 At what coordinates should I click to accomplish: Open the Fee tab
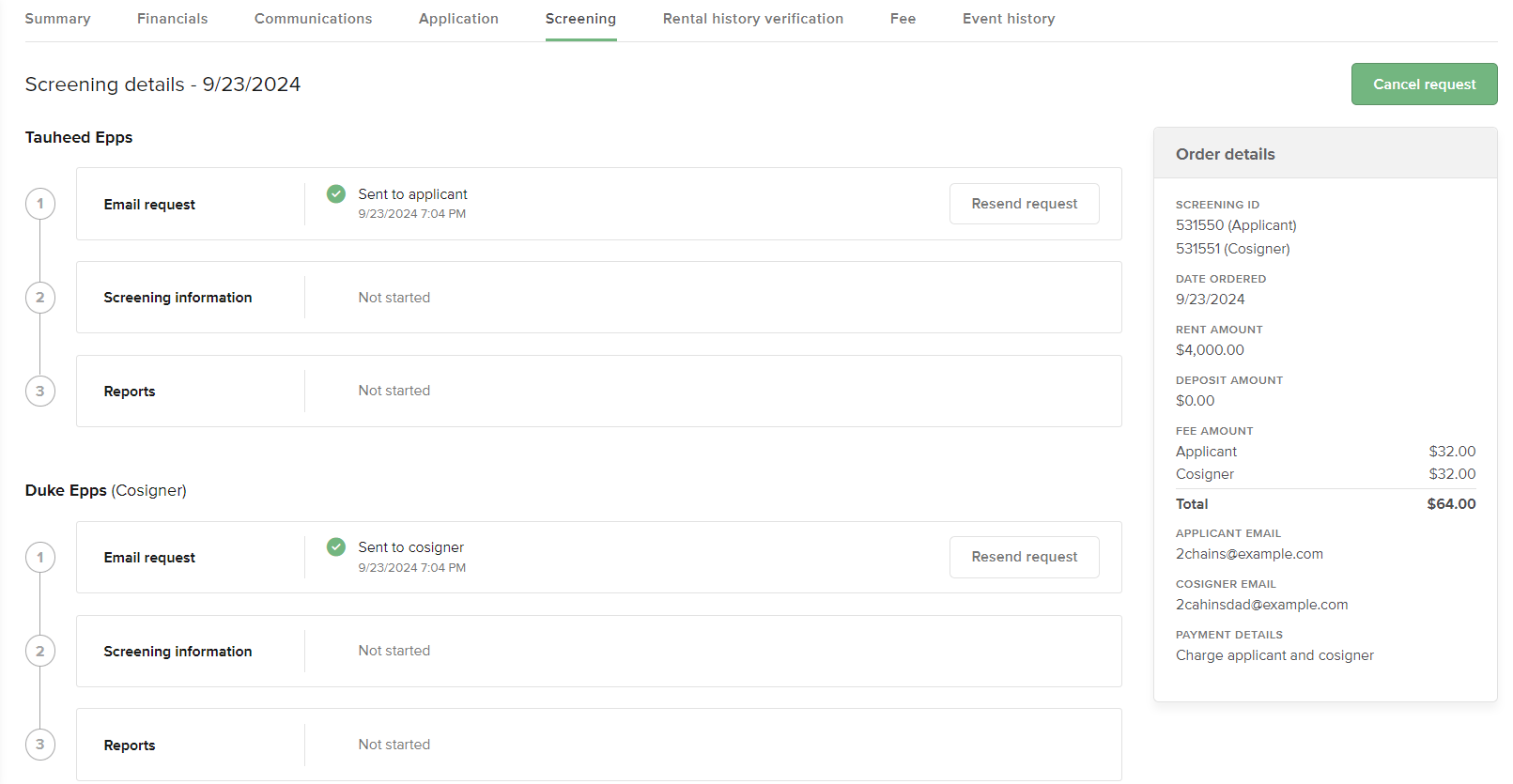coord(903,19)
